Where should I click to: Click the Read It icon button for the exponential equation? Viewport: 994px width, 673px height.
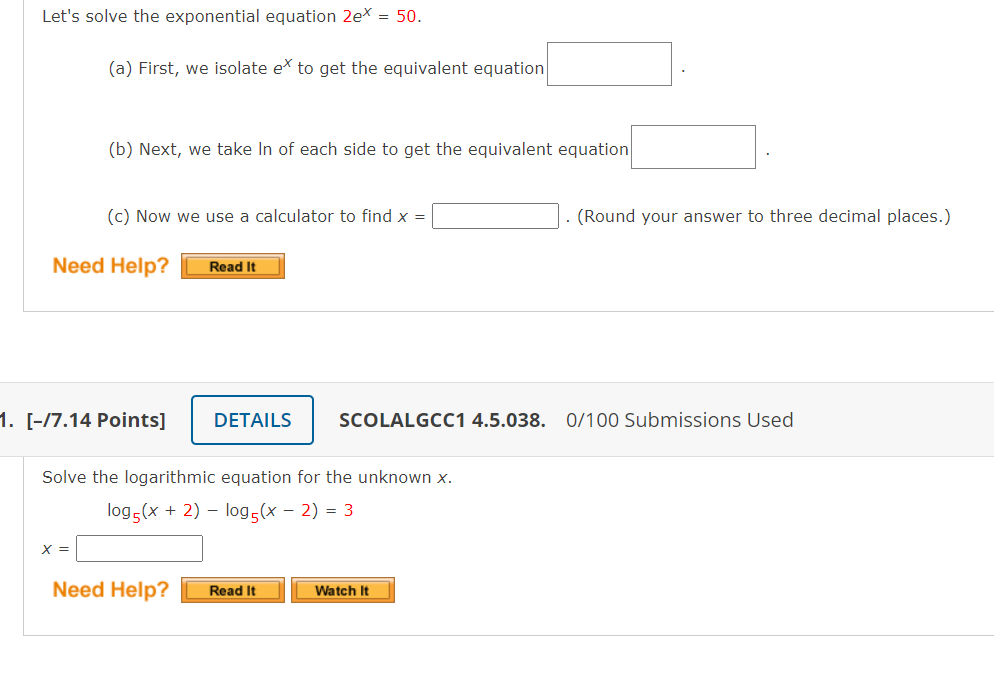coord(232,266)
